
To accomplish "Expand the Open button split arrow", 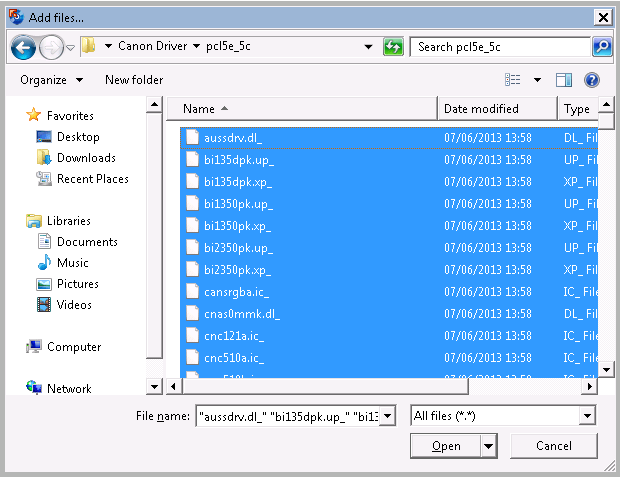I will 488,446.
